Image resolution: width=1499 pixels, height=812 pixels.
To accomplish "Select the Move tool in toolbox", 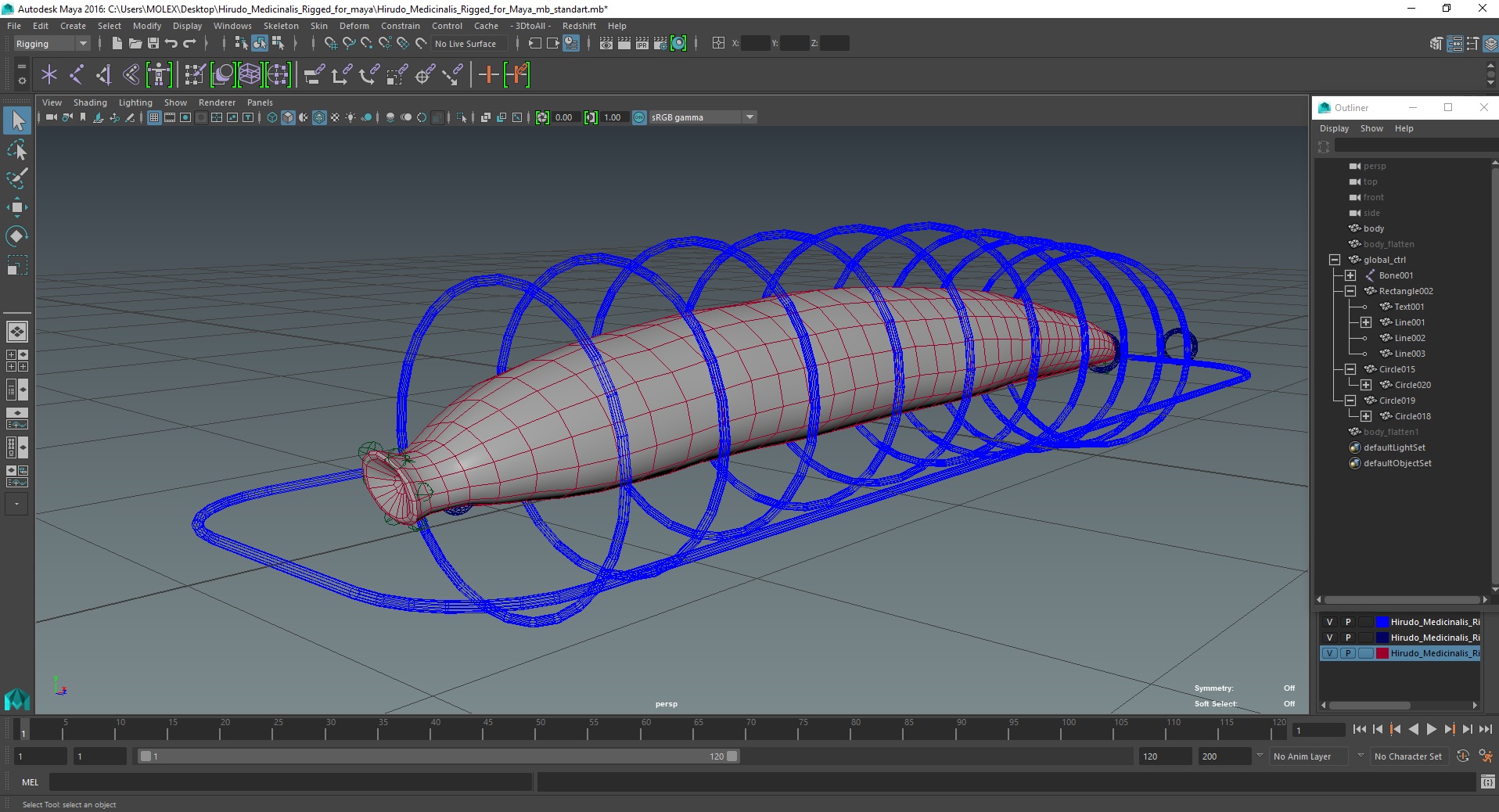I will click(17, 207).
